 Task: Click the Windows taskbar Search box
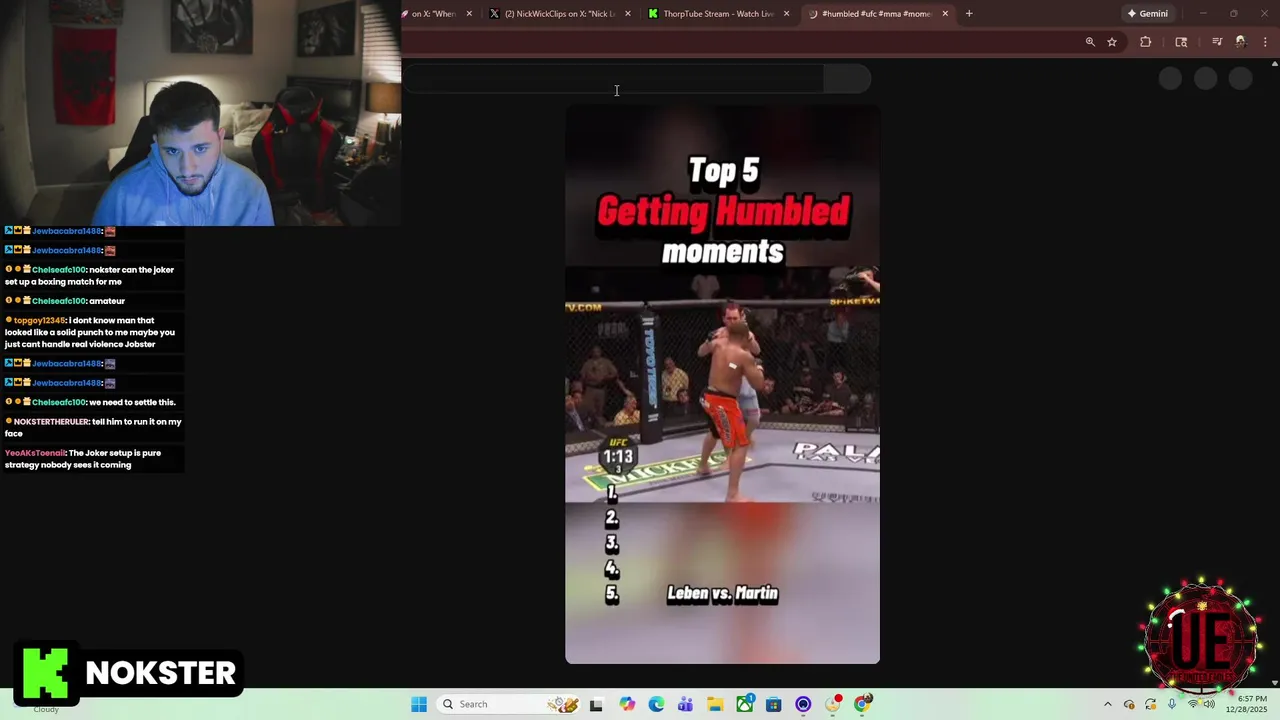pos(510,704)
